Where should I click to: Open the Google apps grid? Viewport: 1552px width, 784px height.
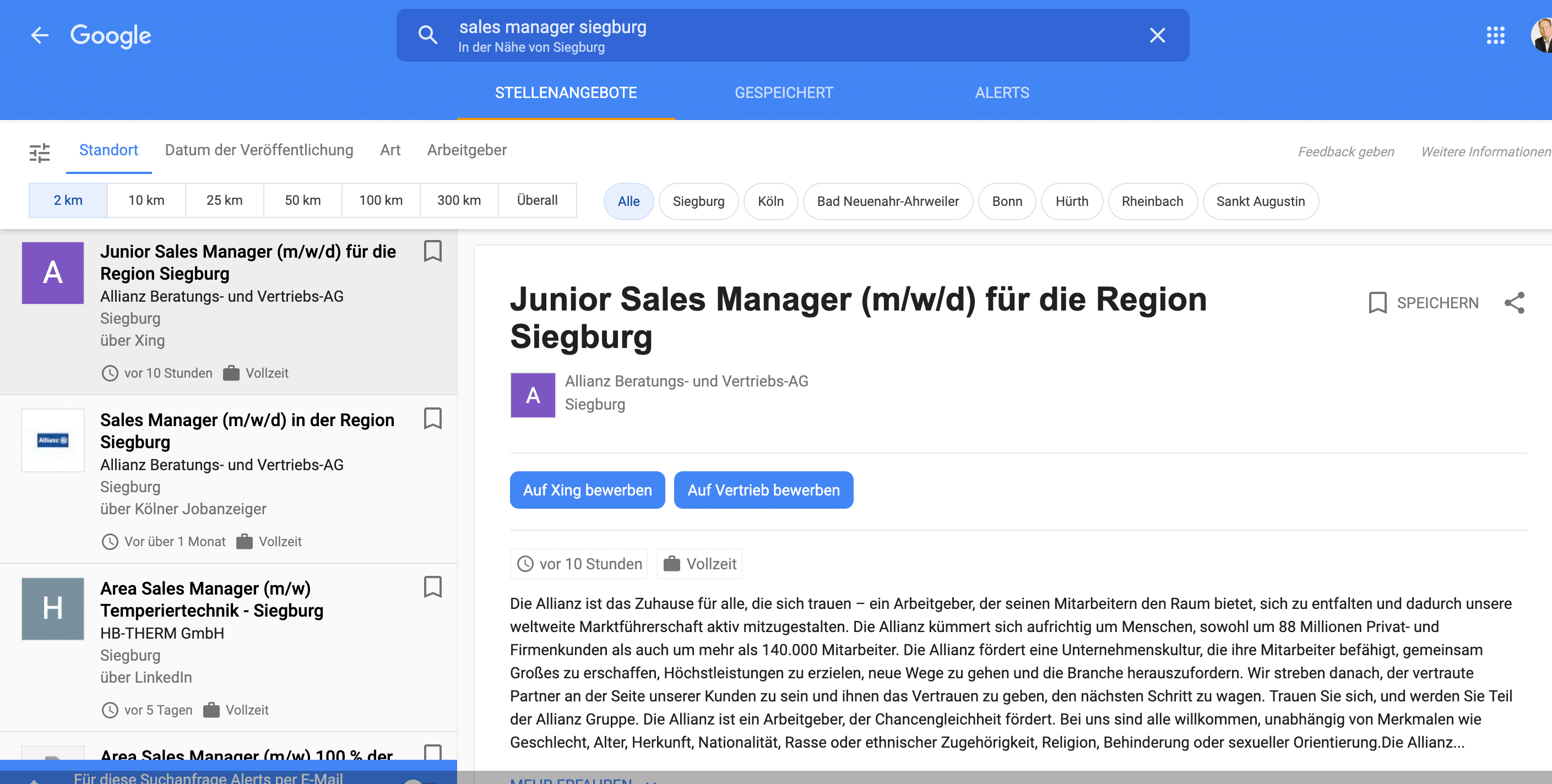click(1495, 35)
